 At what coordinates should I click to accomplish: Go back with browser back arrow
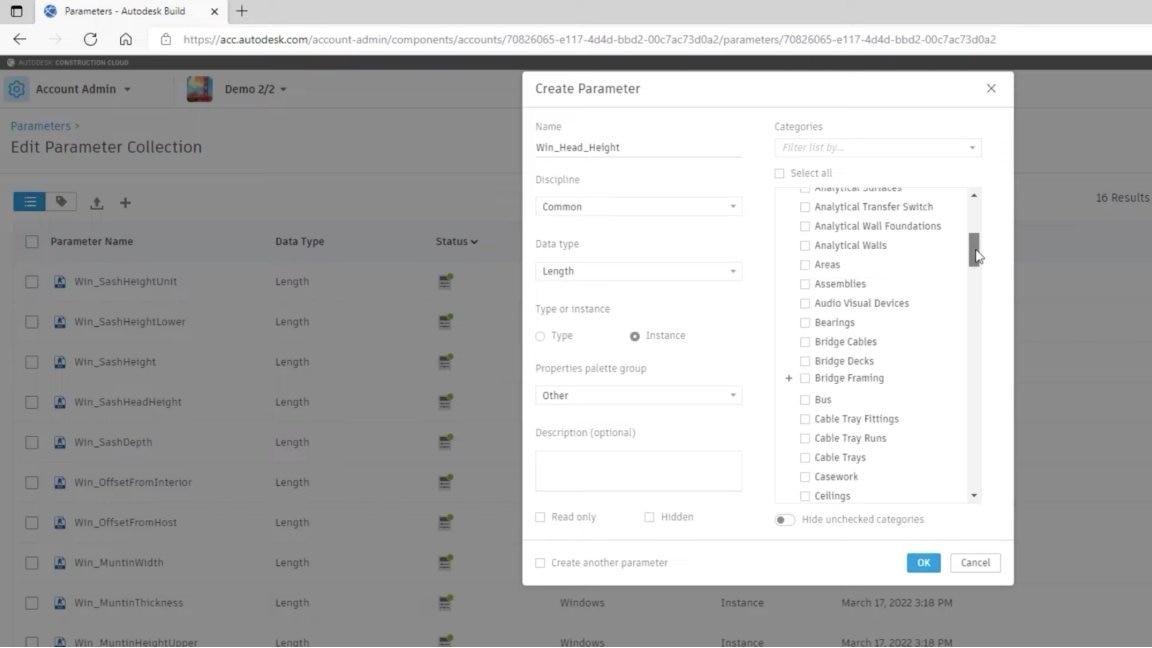click(20, 40)
